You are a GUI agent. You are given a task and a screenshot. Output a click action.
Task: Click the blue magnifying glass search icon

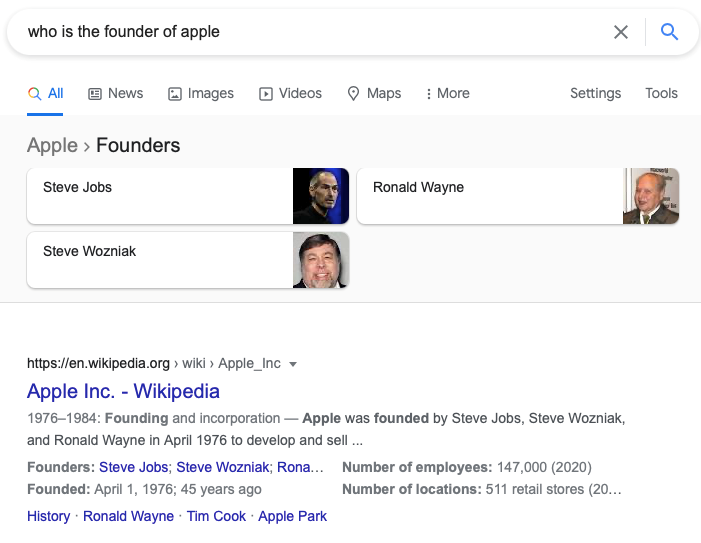pyautogui.click(x=669, y=32)
